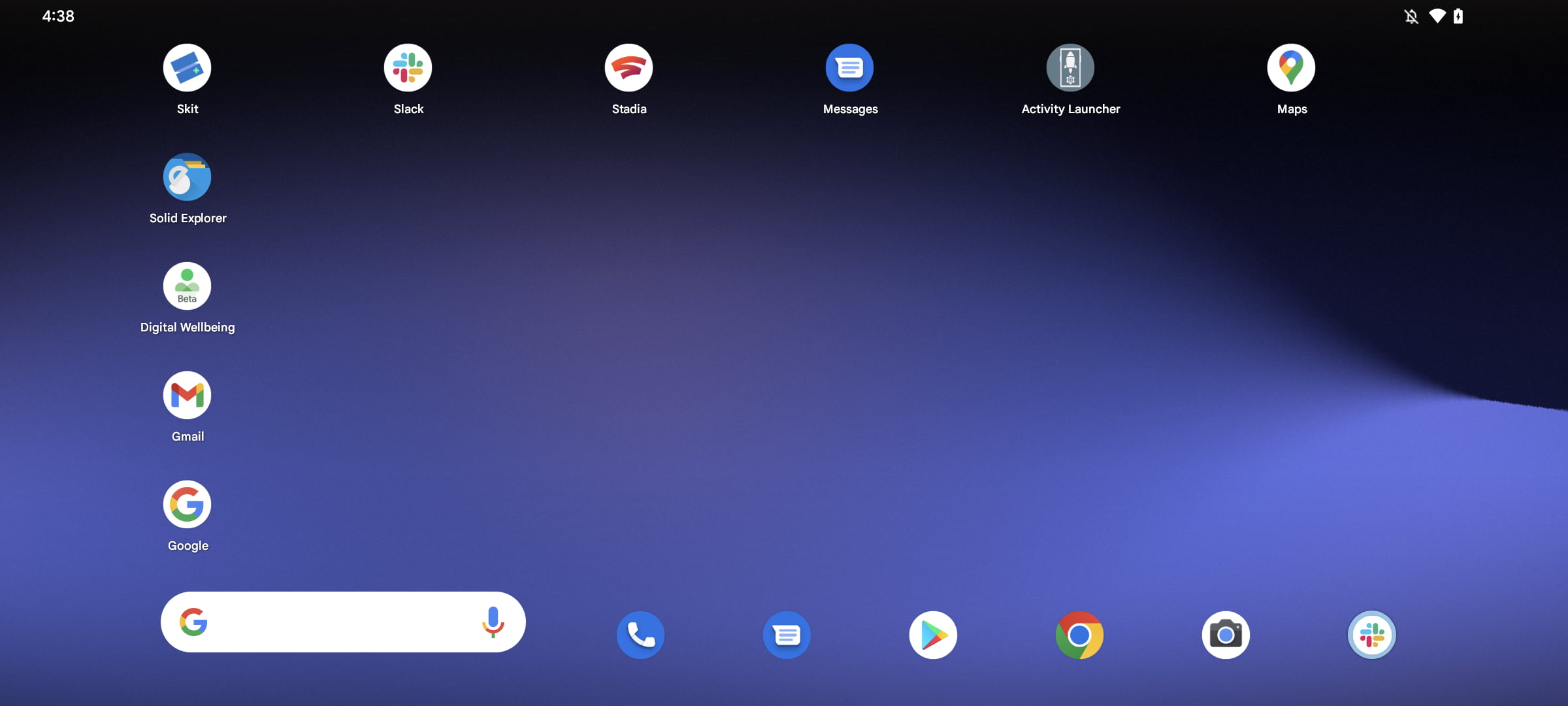Open Google Maps
The width and height of the screenshot is (1568, 706).
[1291, 67]
